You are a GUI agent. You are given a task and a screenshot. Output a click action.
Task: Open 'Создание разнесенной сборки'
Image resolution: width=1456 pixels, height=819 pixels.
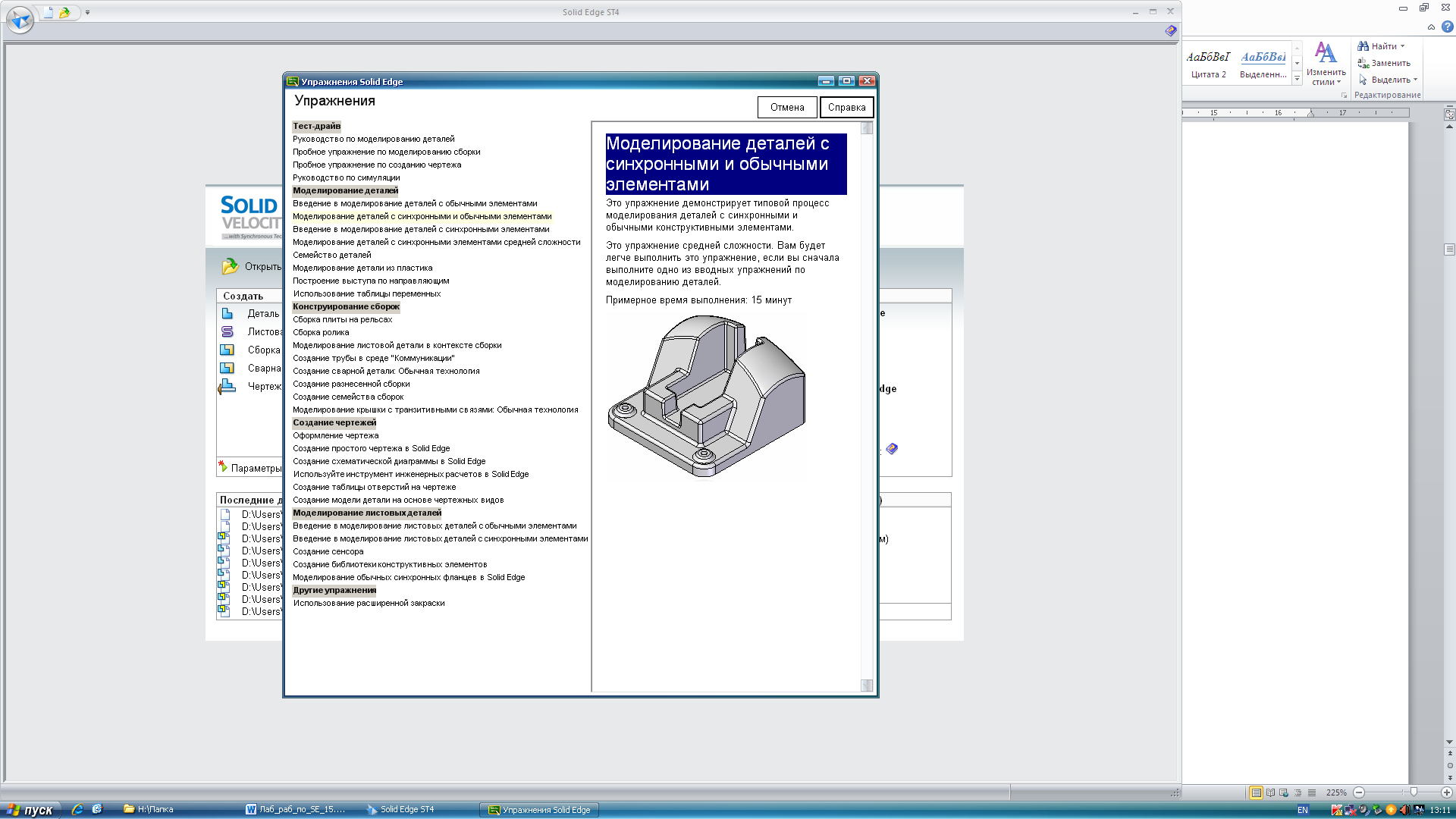tap(351, 384)
